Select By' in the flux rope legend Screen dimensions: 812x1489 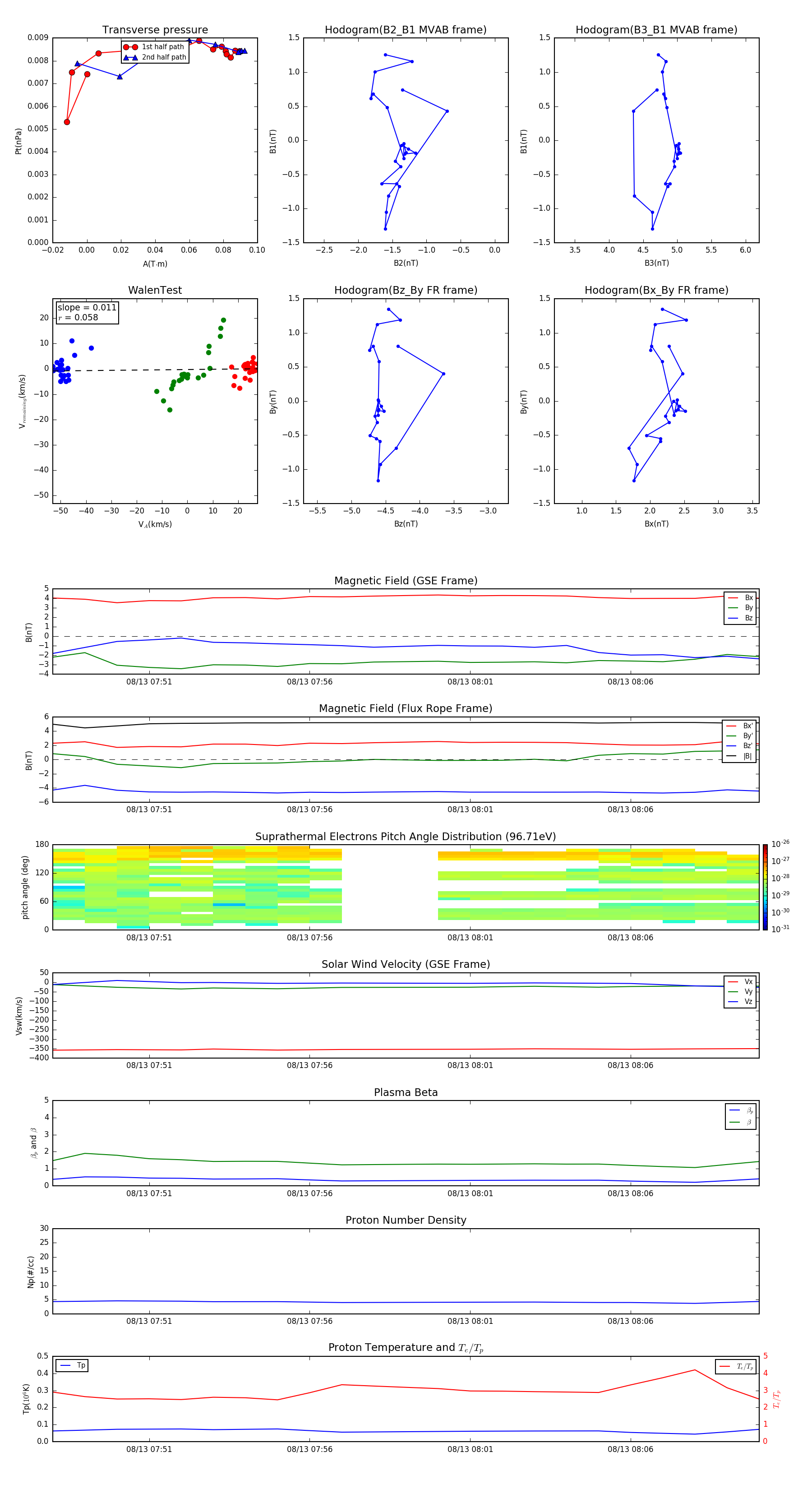pos(740,736)
